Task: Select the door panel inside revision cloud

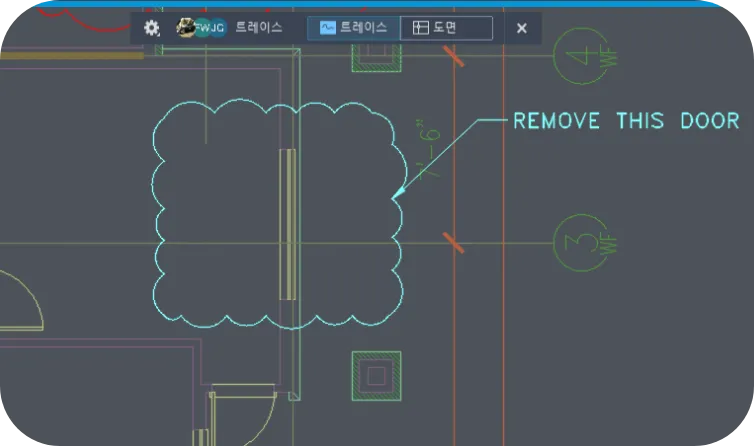Action: (x=288, y=224)
